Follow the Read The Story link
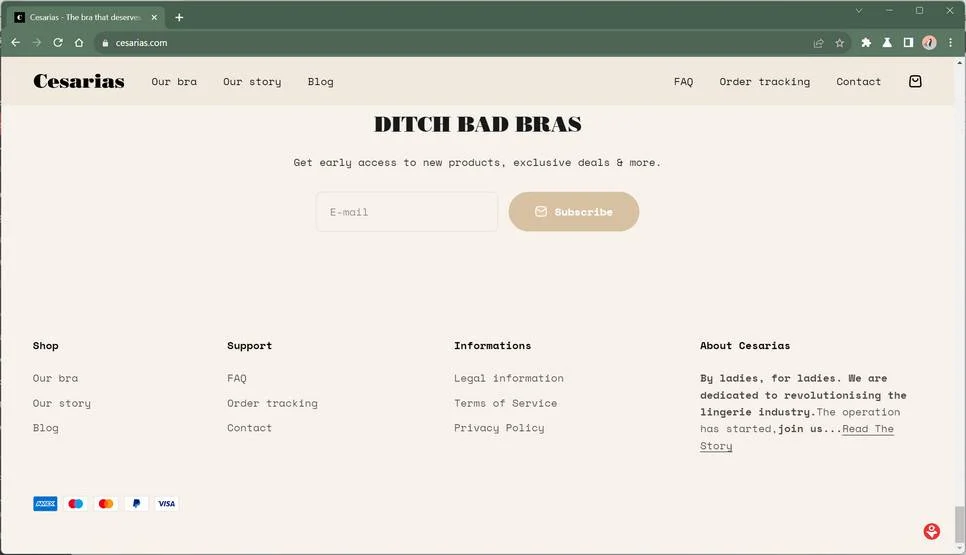Screen dimensions: 966x555 [x=867, y=429]
